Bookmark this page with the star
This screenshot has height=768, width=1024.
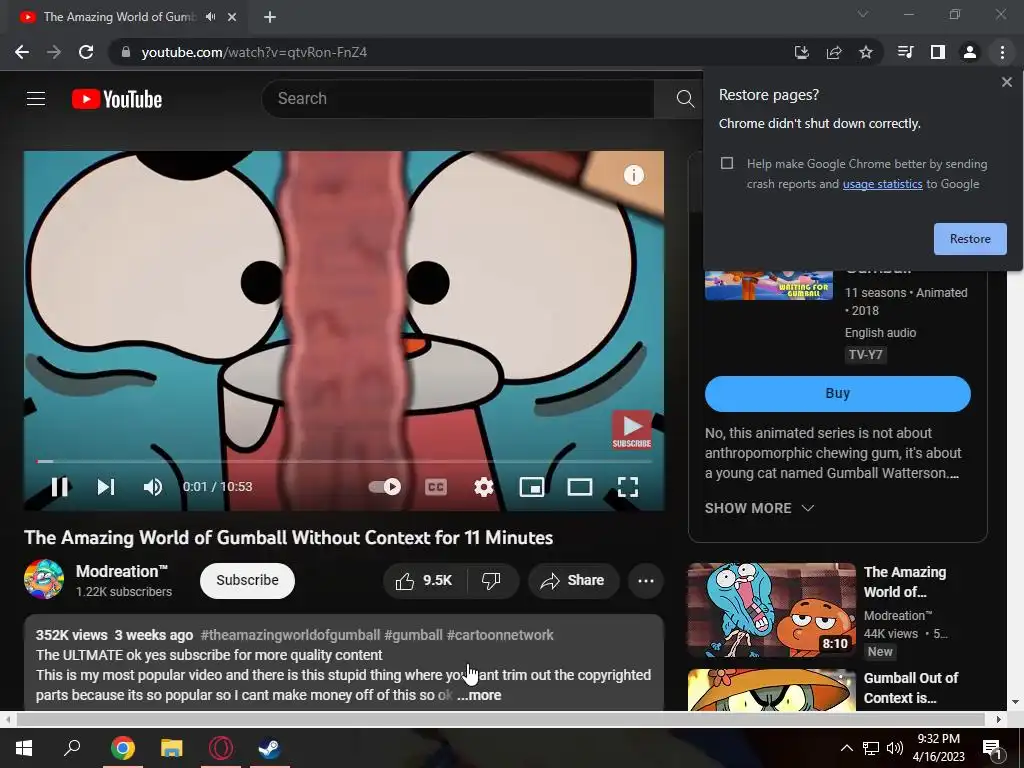point(865,52)
